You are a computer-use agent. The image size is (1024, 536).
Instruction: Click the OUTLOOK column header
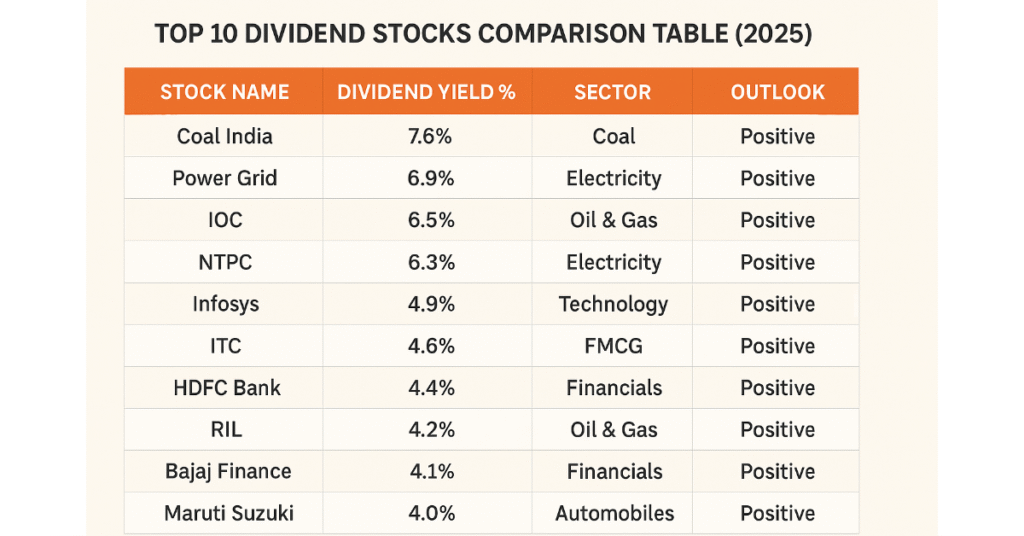point(777,92)
